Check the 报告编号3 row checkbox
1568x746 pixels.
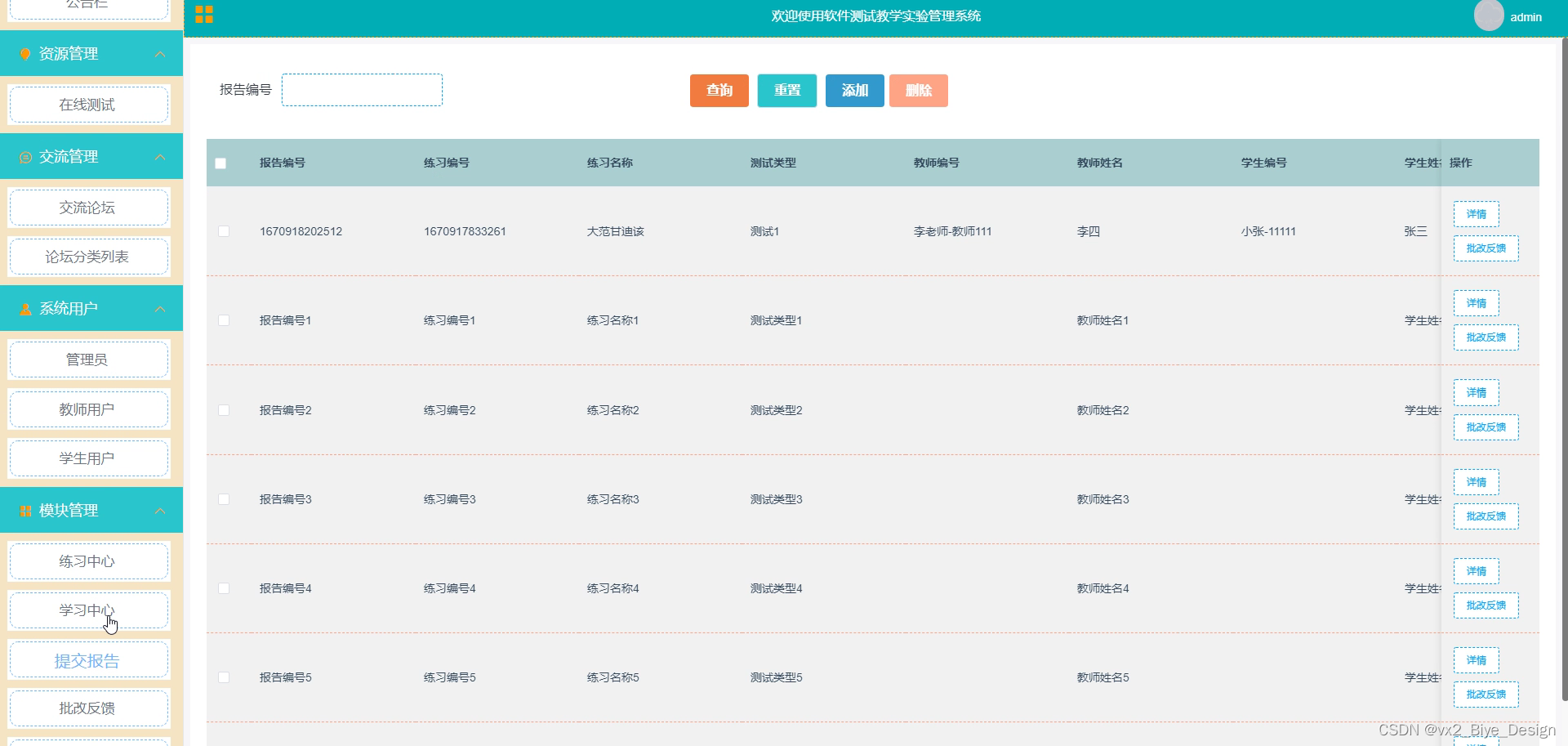224,499
